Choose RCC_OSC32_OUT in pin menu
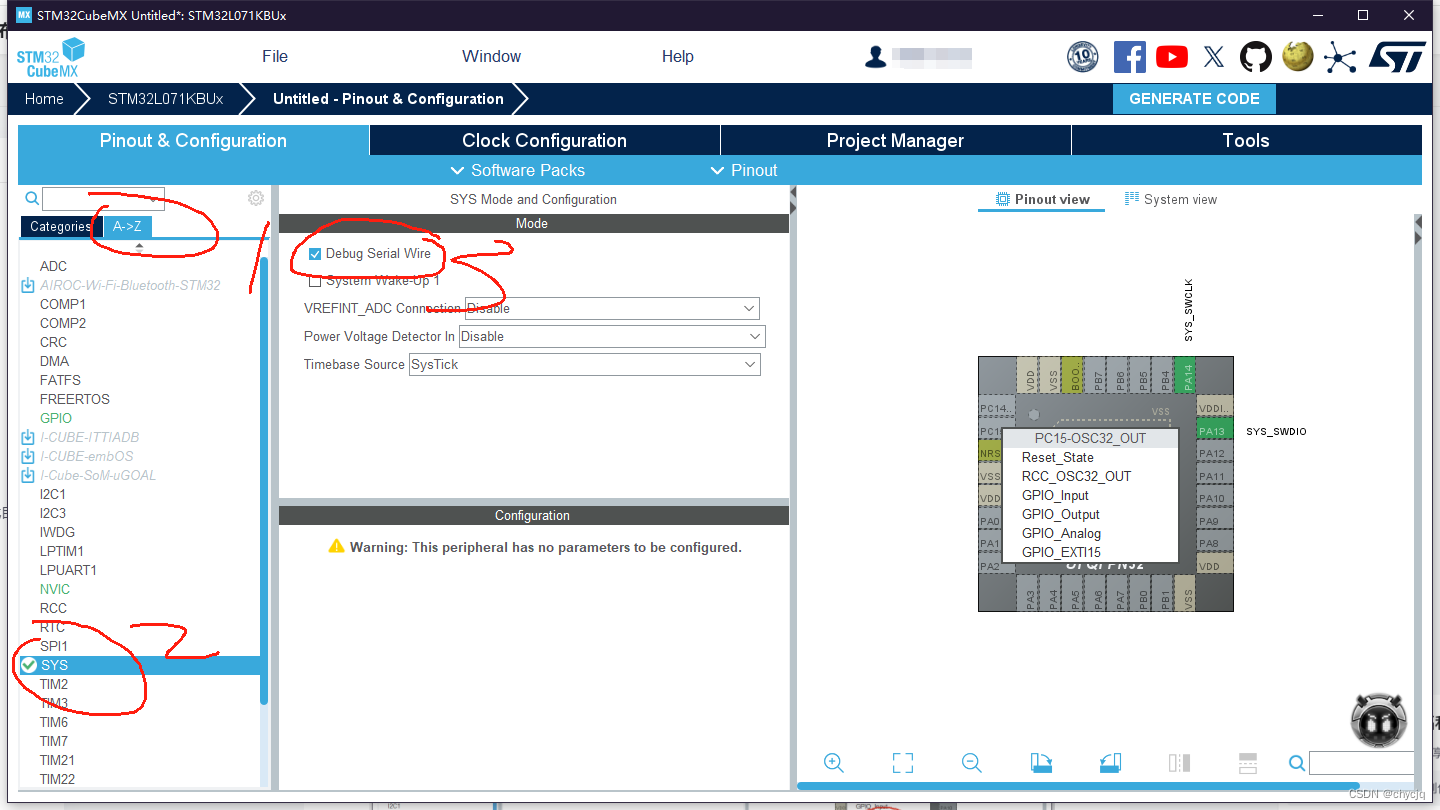The image size is (1440, 810). 1076,476
